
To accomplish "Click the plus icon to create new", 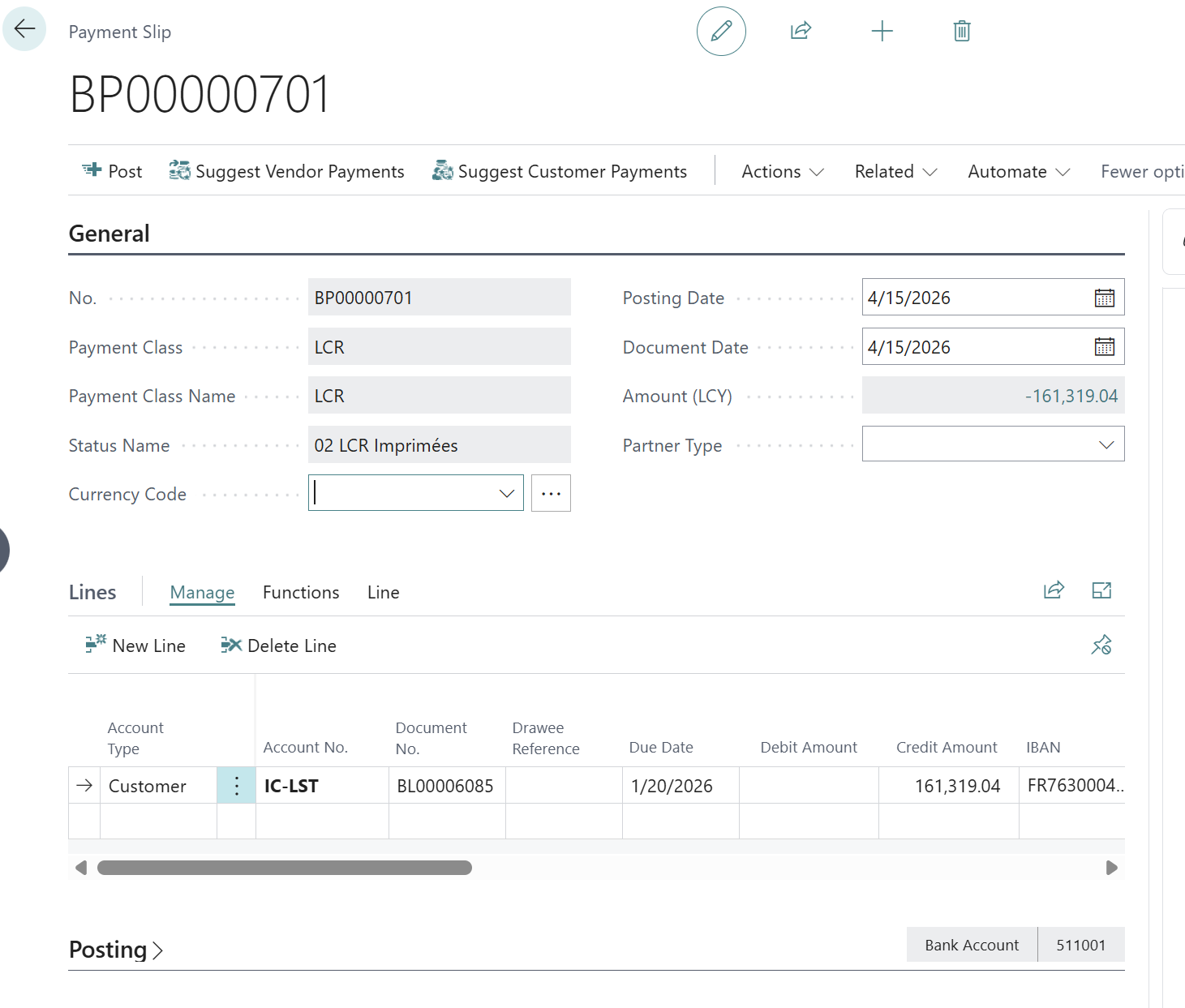I will point(882,32).
